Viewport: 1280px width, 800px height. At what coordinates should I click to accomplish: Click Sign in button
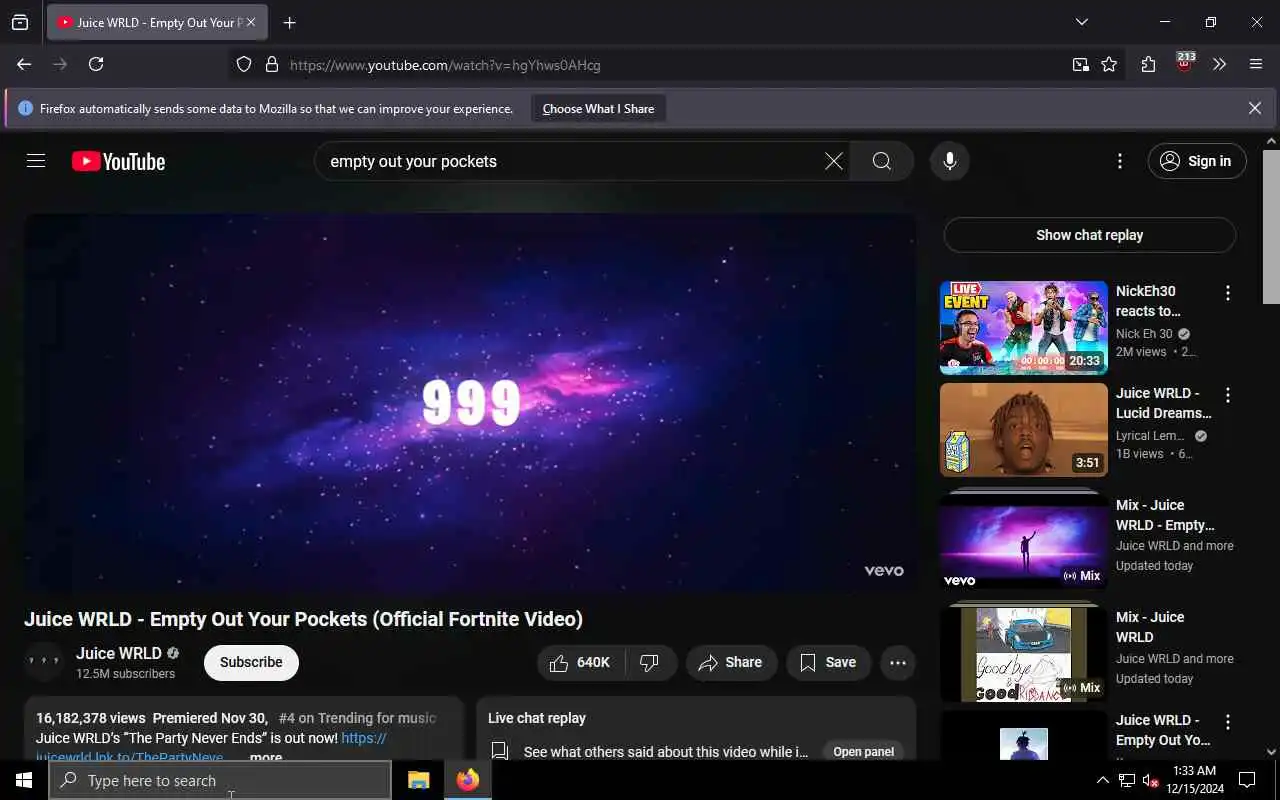pos(1197,161)
